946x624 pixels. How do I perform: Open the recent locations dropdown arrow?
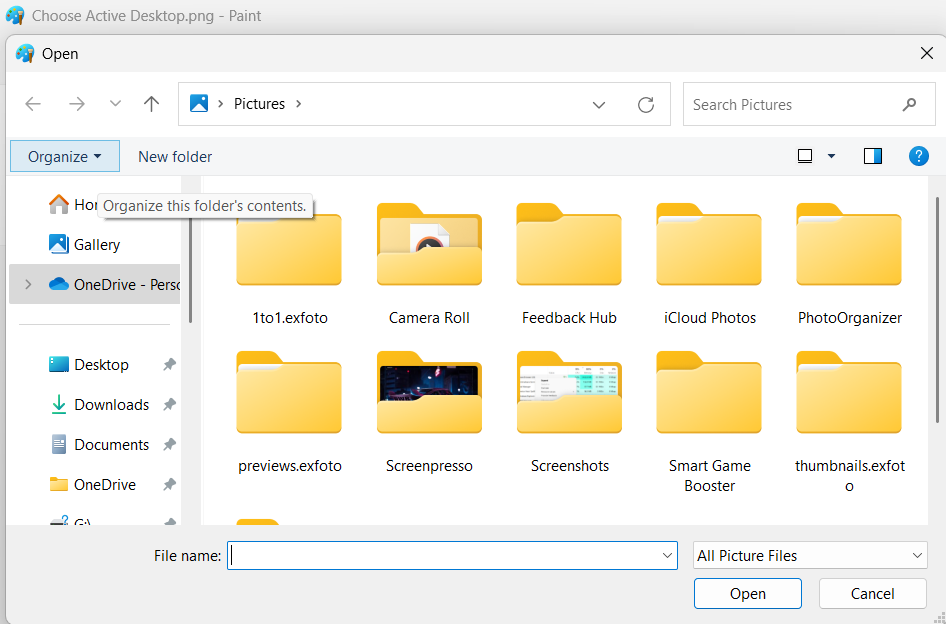(115, 104)
